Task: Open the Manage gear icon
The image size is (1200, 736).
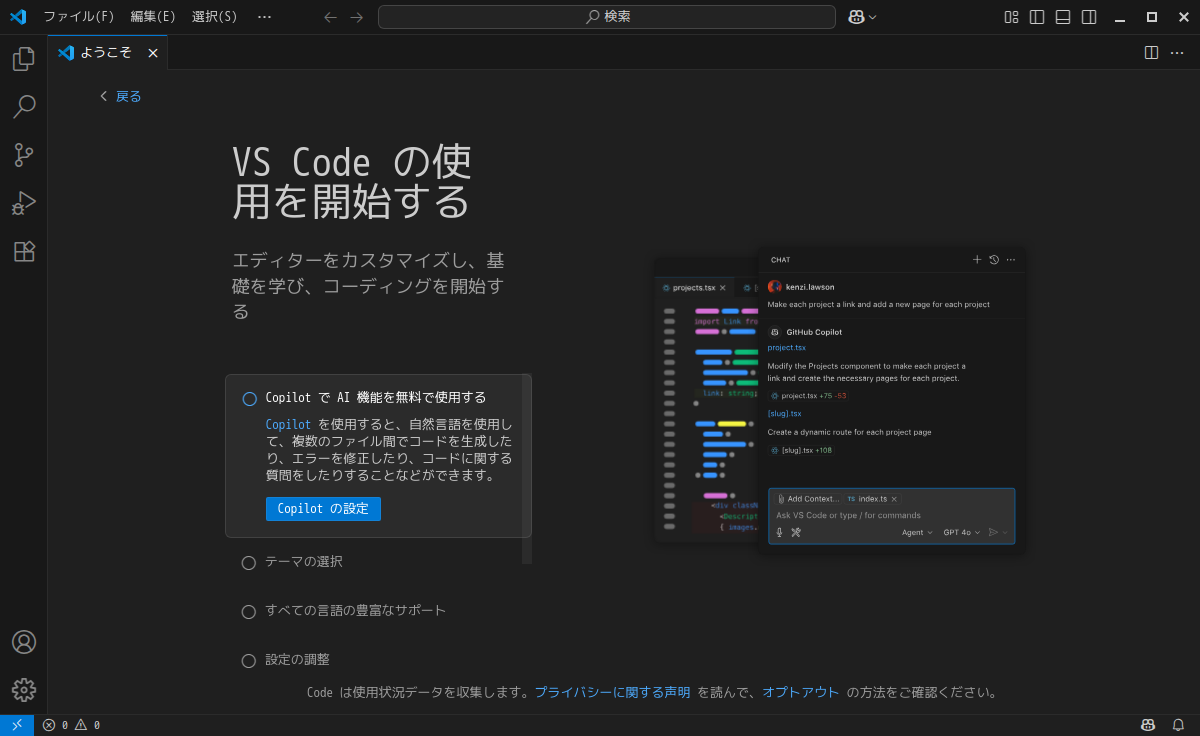Action: pos(24,690)
